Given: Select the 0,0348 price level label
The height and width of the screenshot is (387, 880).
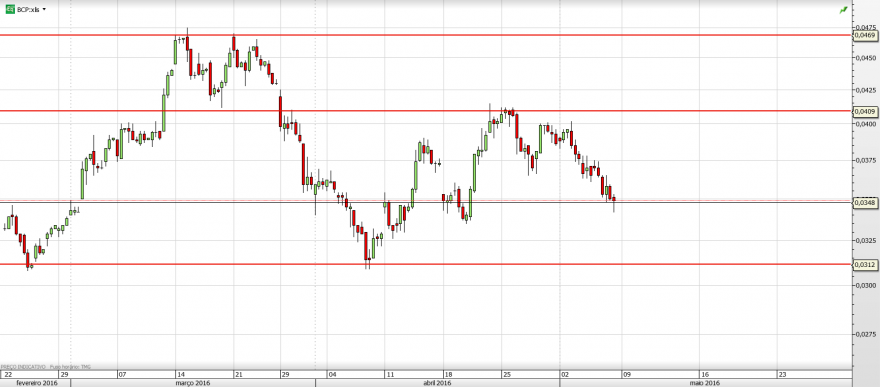Looking at the screenshot, I should (x=864, y=202).
